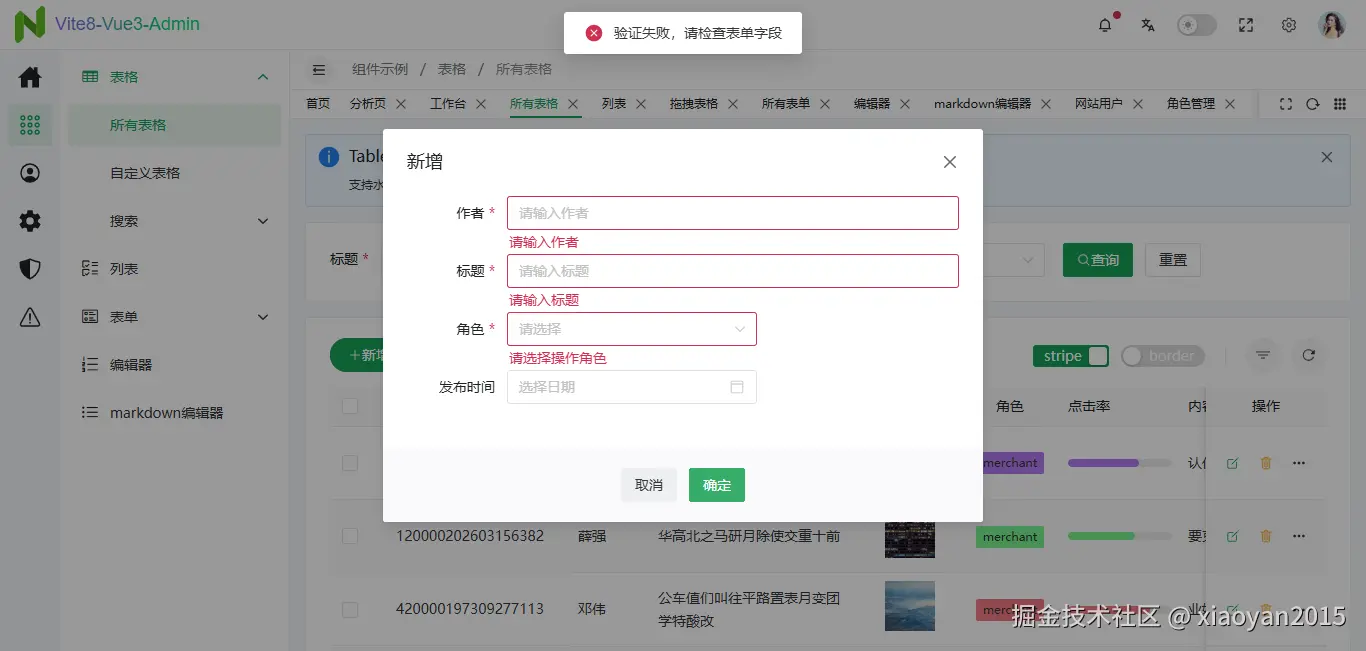Click the calendar icon in 发布时间 field
Image resolution: width=1366 pixels, height=651 pixels.
coord(737,387)
